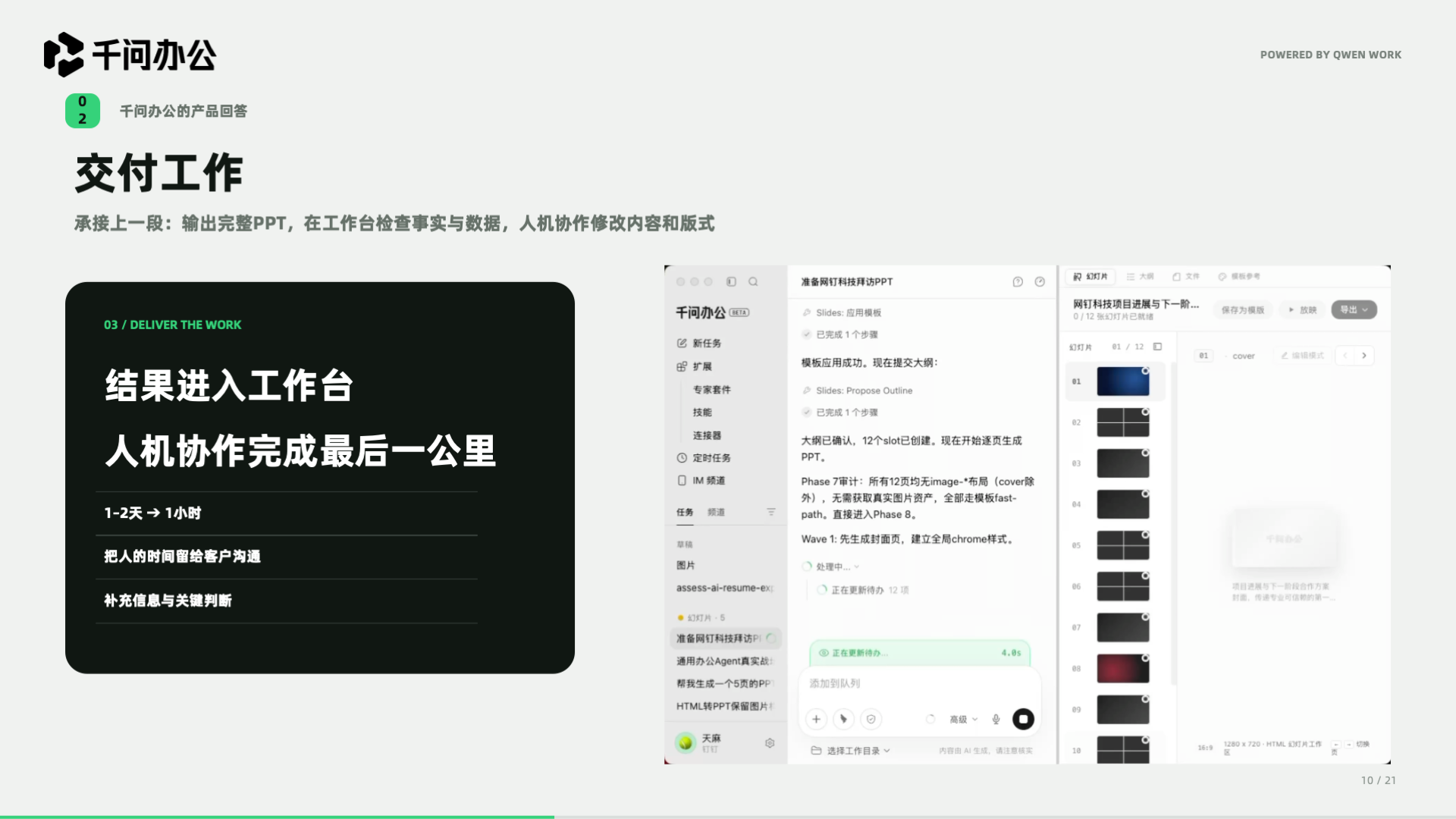Viewport: 1456px width, 819px height.
Task: Click the eye icon in 正在更新待办 banner
Action: tap(824, 653)
